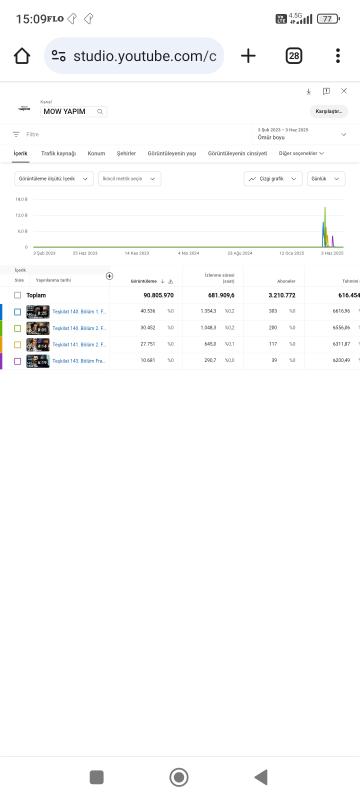Click the send feedback icon
360x800 pixels.
click(326, 91)
